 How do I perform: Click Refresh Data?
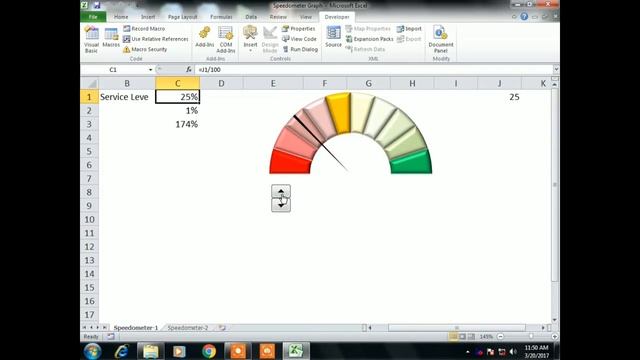click(365, 49)
